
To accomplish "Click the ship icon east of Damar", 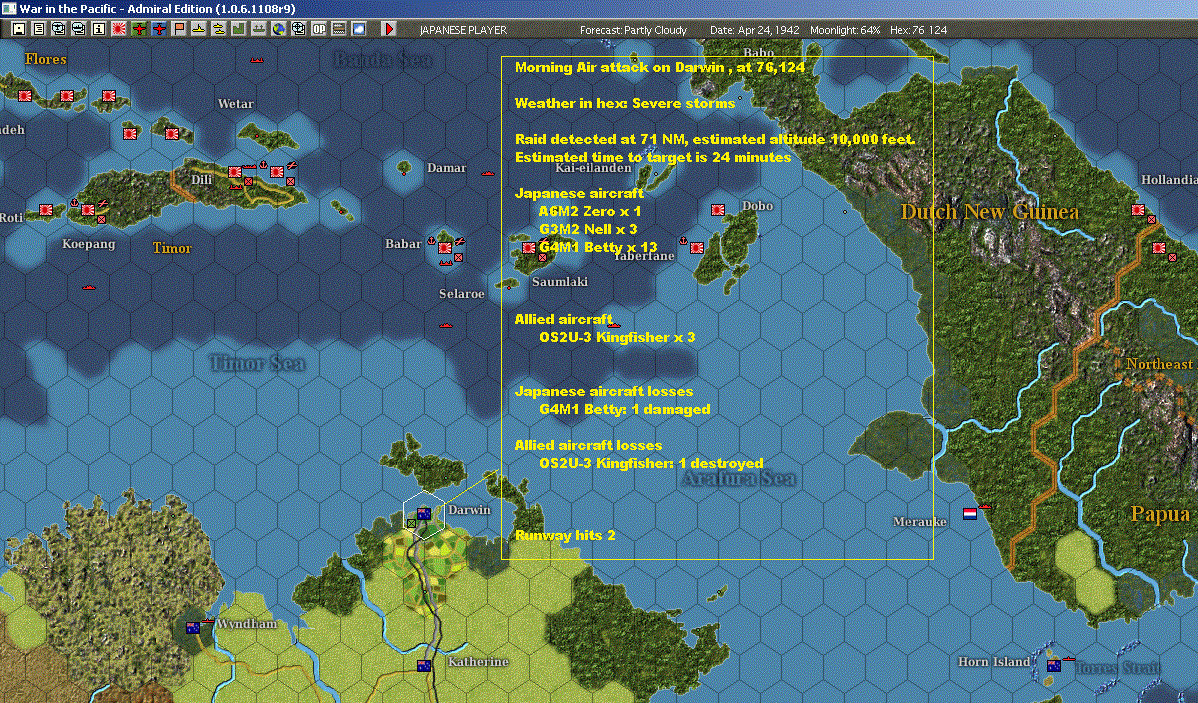I will pos(487,173).
